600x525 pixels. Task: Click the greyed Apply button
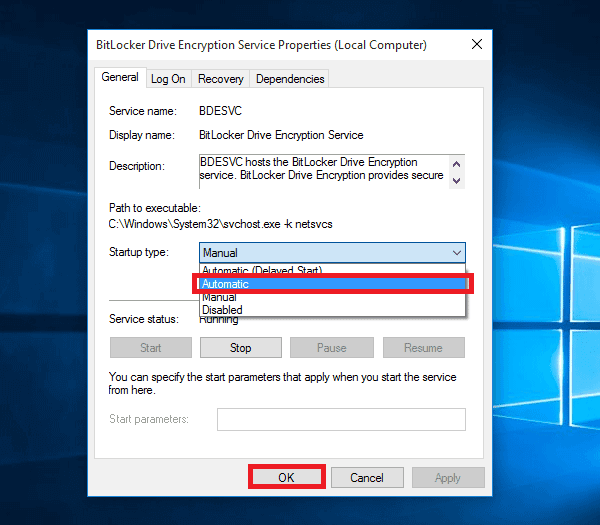point(448,478)
